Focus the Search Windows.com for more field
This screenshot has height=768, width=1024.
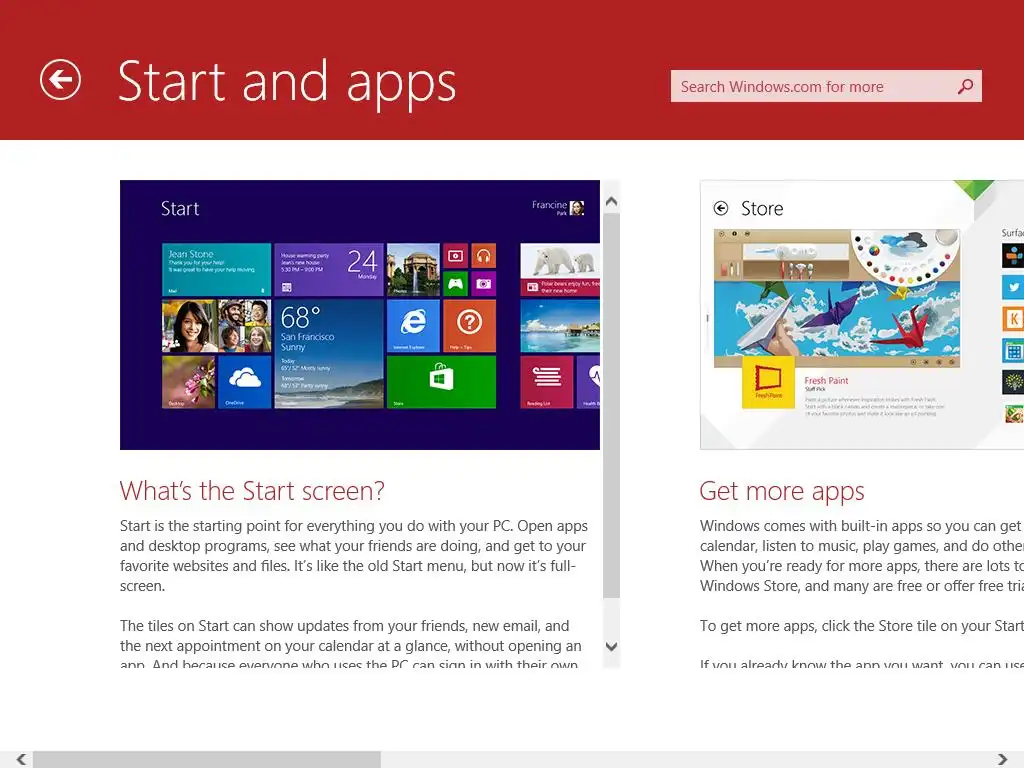(x=825, y=86)
